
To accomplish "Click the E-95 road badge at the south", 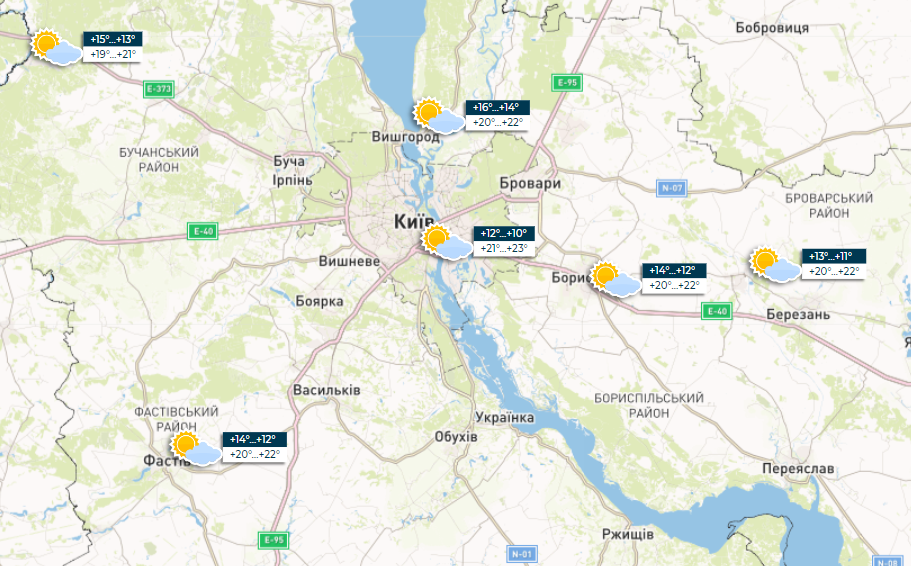I will pos(274,540).
